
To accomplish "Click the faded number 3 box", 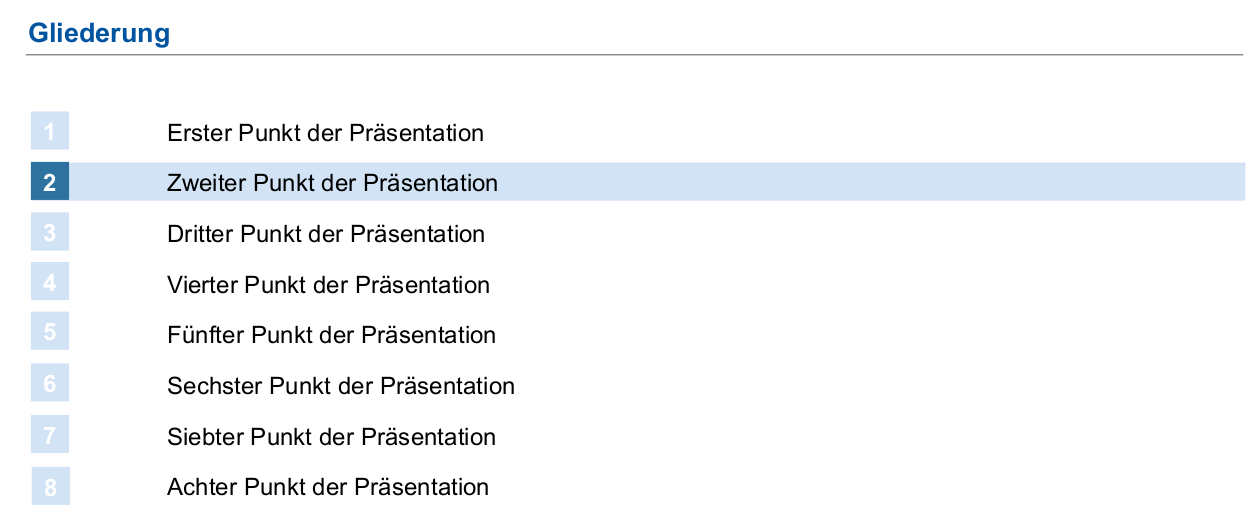I will (50, 234).
